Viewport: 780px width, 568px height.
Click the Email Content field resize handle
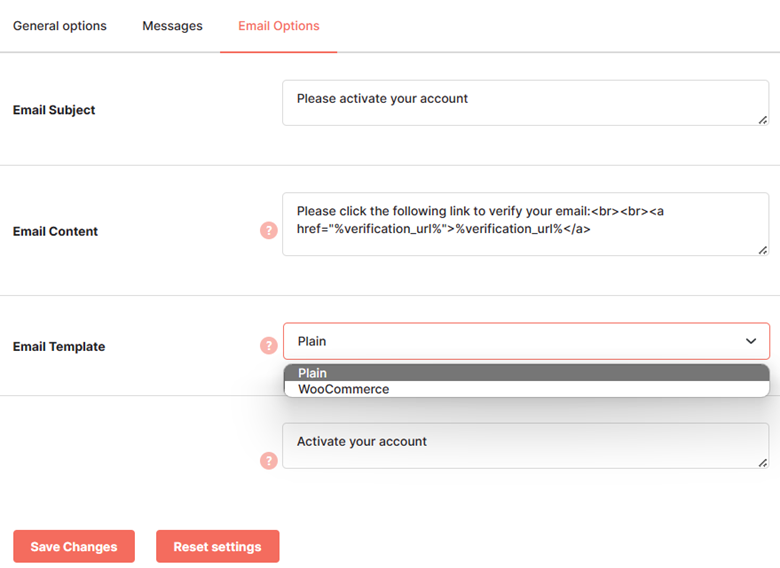(x=763, y=250)
